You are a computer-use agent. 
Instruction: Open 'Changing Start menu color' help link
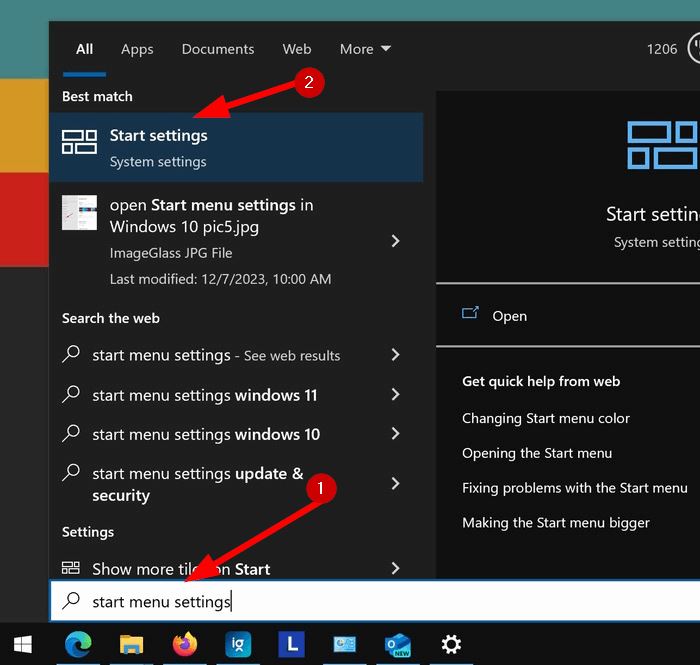click(x=546, y=419)
